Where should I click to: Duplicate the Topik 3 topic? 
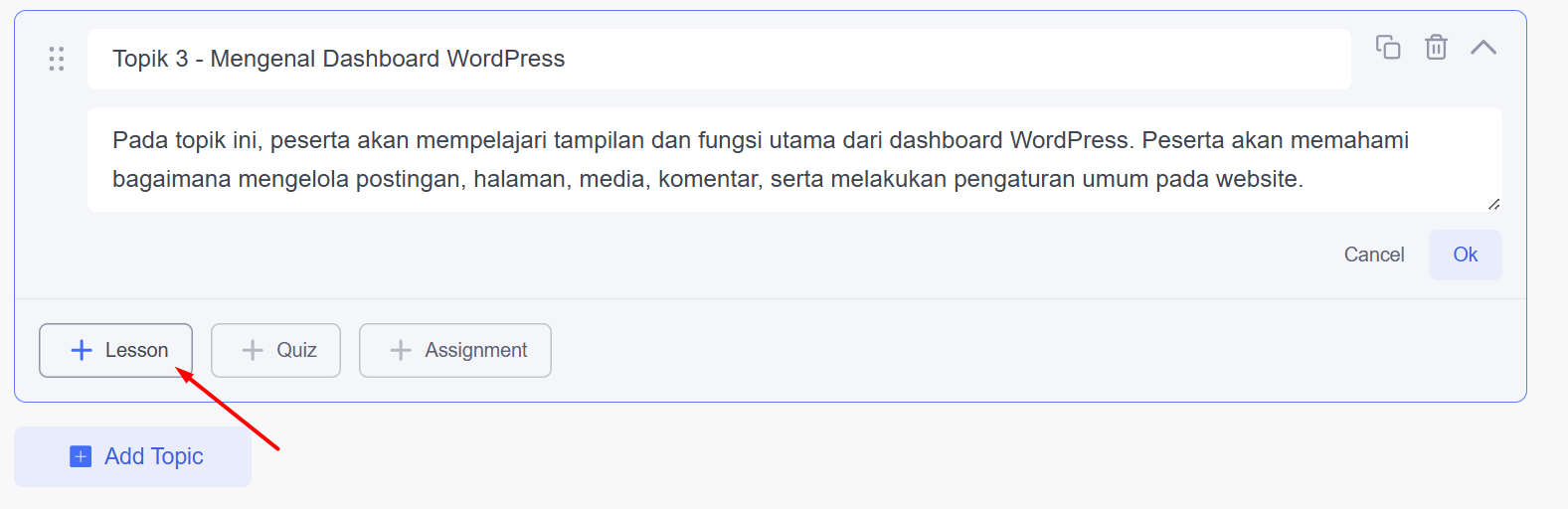tap(1388, 47)
